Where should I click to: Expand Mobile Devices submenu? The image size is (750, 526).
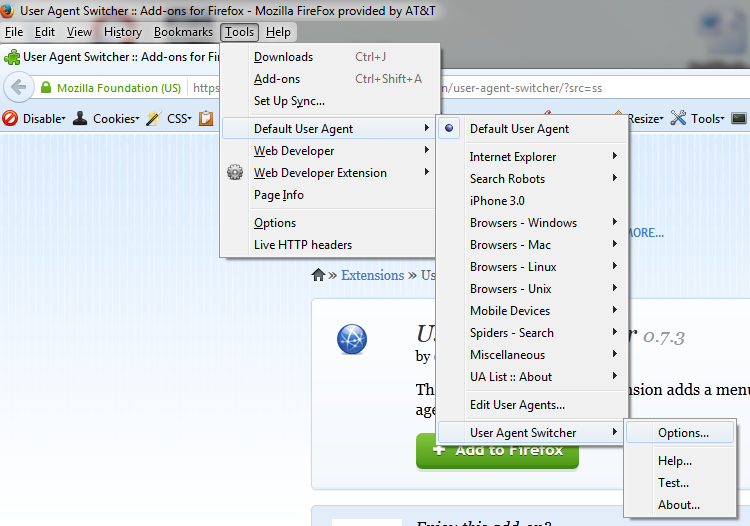click(532, 310)
